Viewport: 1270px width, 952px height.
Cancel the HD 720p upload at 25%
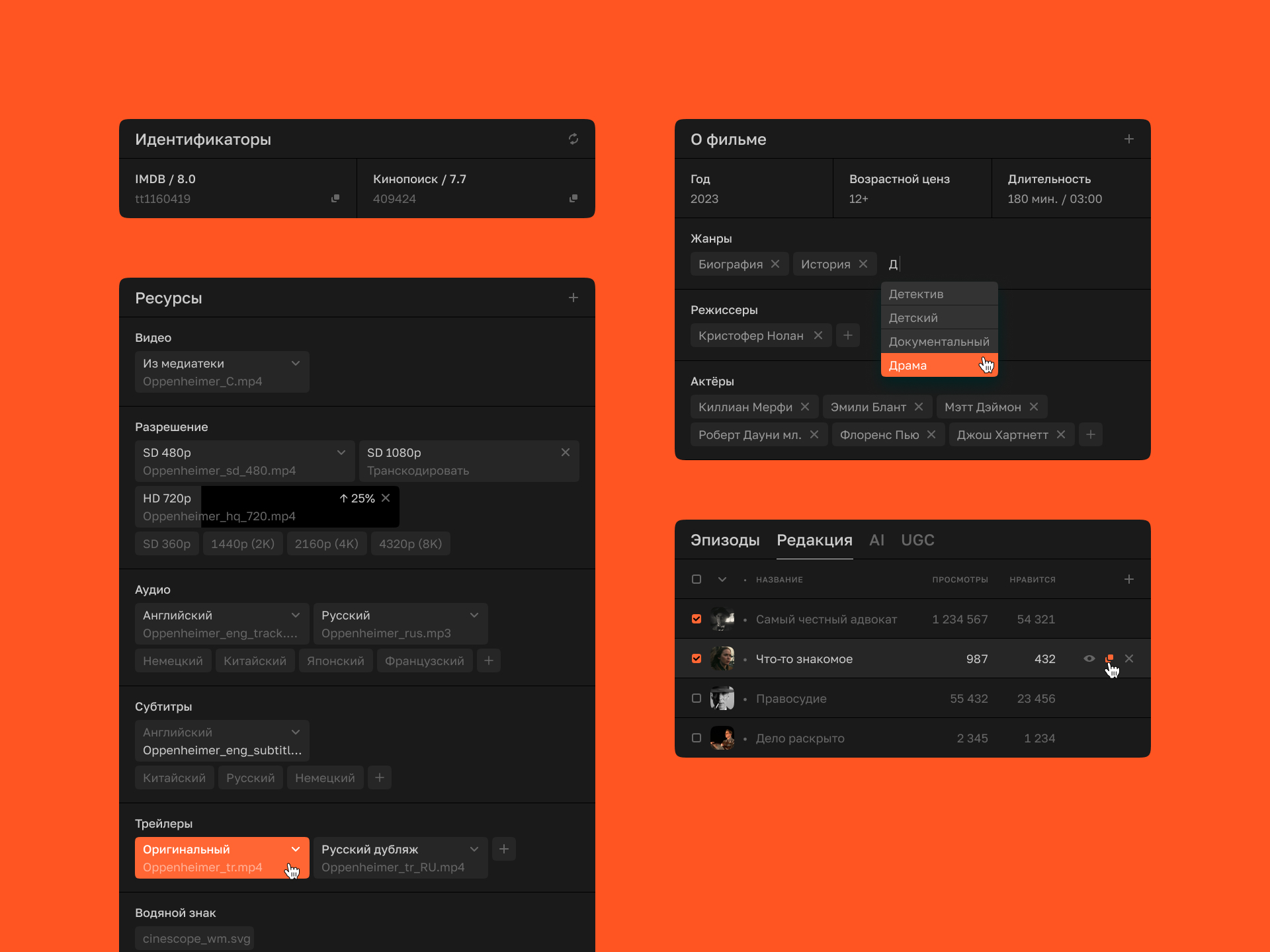click(x=386, y=498)
